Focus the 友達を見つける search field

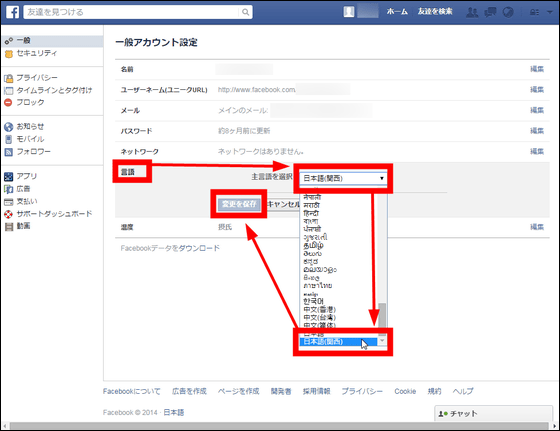click(131, 12)
